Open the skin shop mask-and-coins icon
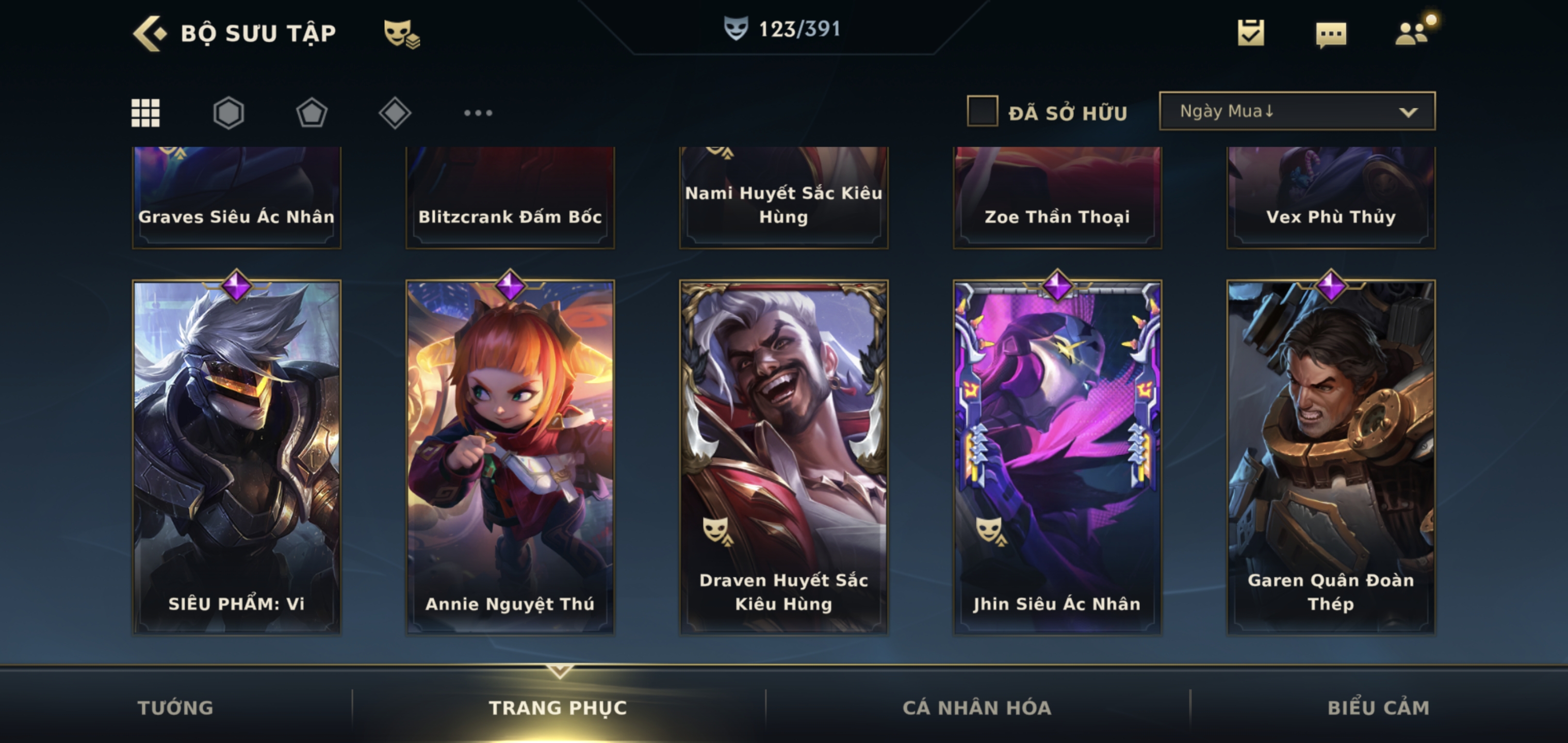The image size is (1568, 743). 402,34
